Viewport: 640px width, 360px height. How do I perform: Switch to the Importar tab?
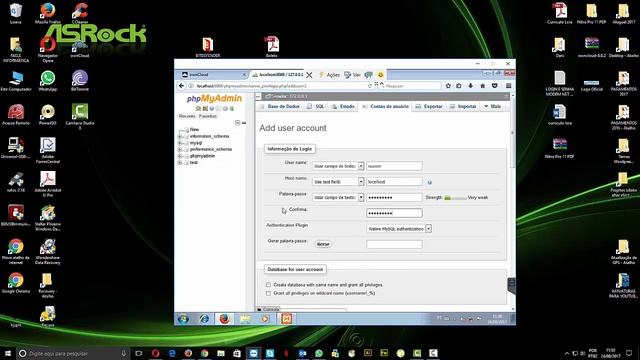point(463,107)
